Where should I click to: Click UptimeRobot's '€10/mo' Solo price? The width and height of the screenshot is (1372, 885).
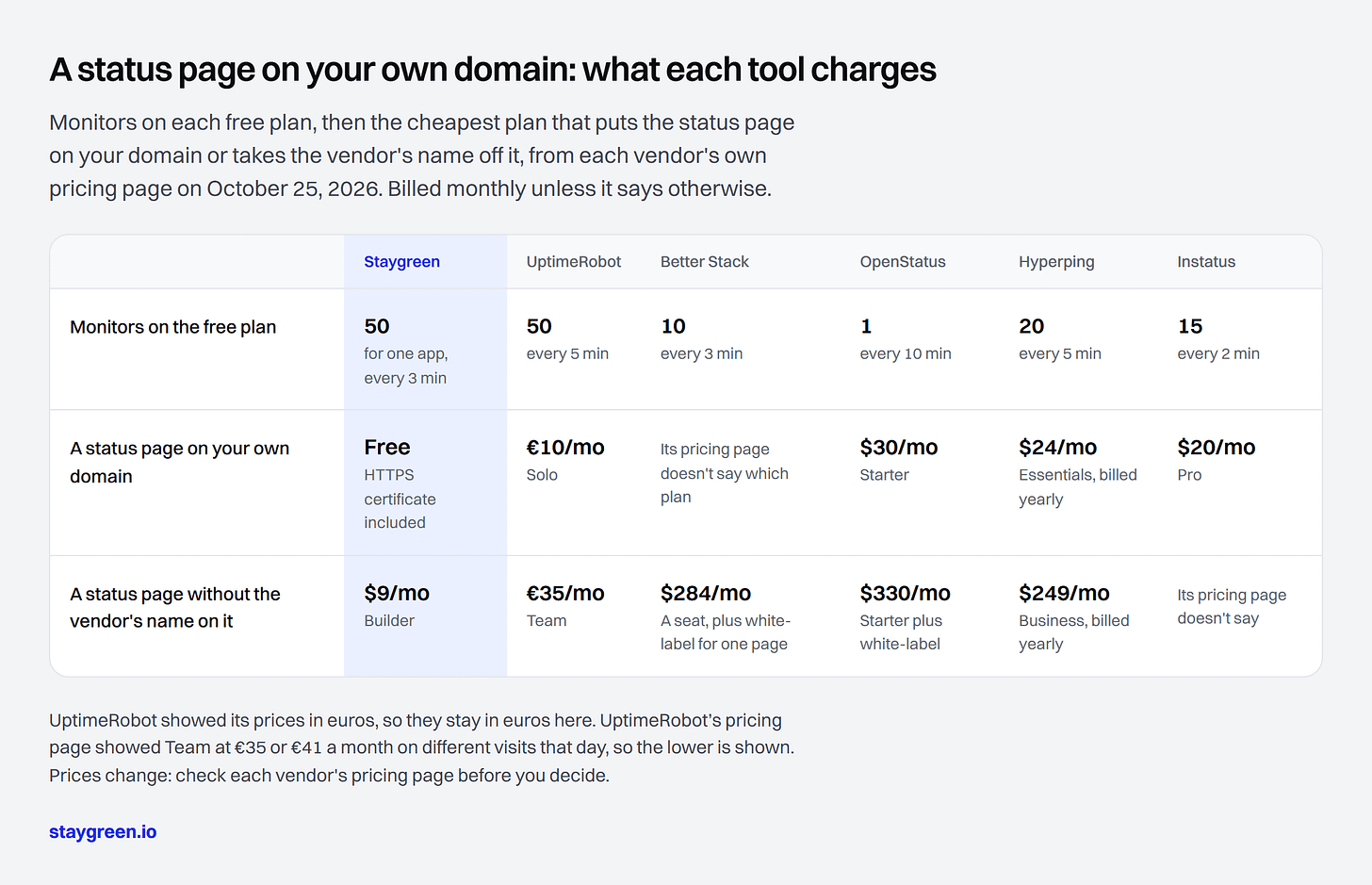click(565, 447)
